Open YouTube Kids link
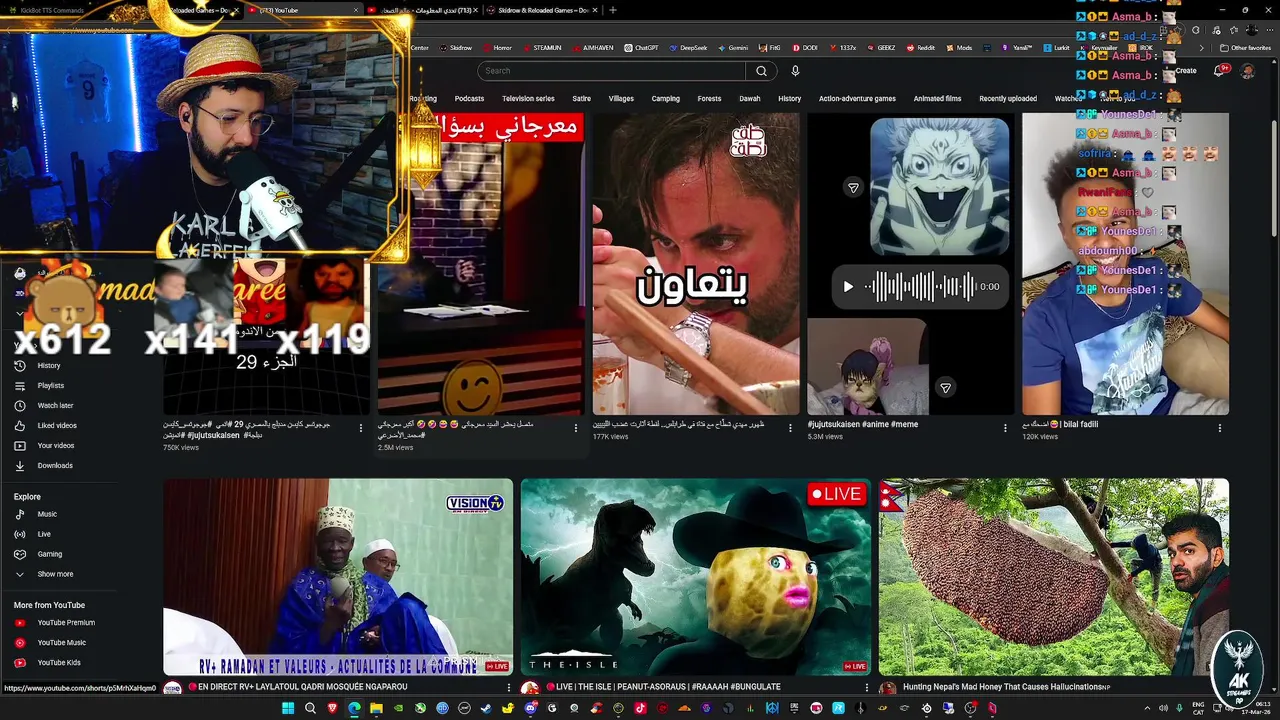 (59, 663)
